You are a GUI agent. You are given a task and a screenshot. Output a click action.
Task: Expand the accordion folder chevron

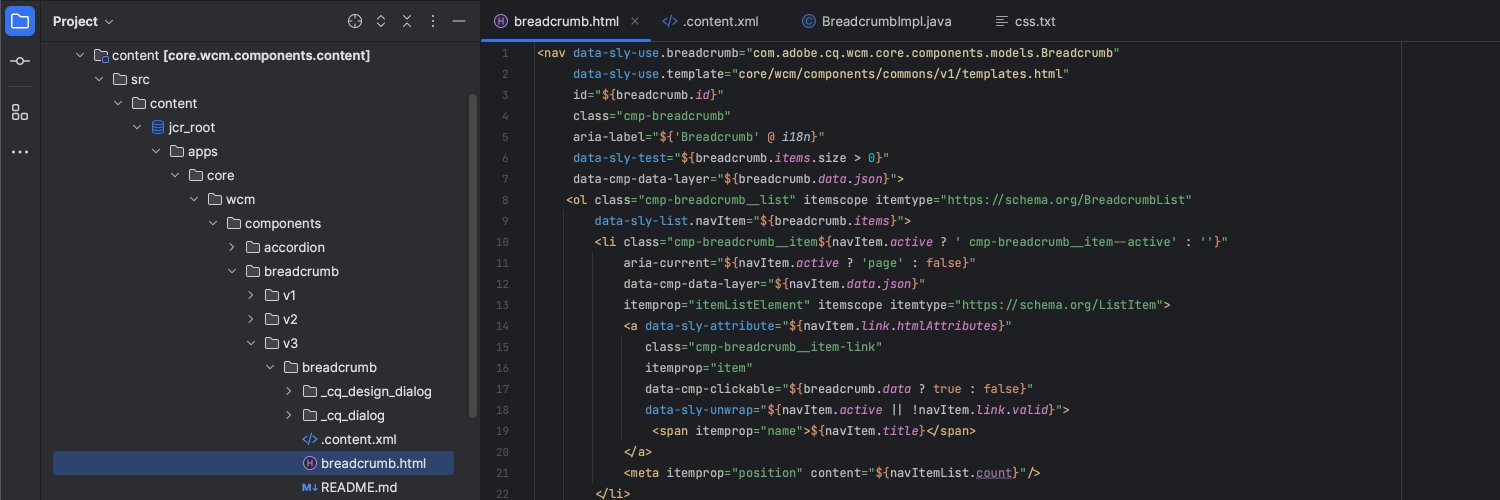(x=232, y=247)
